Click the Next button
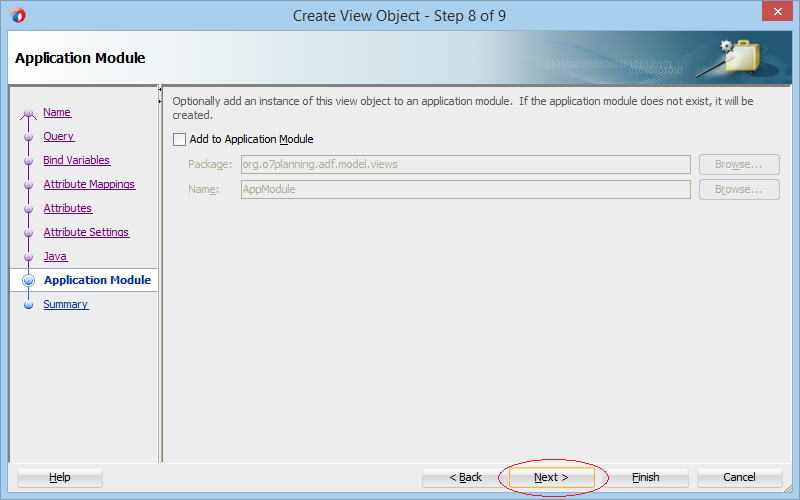 point(552,478)
